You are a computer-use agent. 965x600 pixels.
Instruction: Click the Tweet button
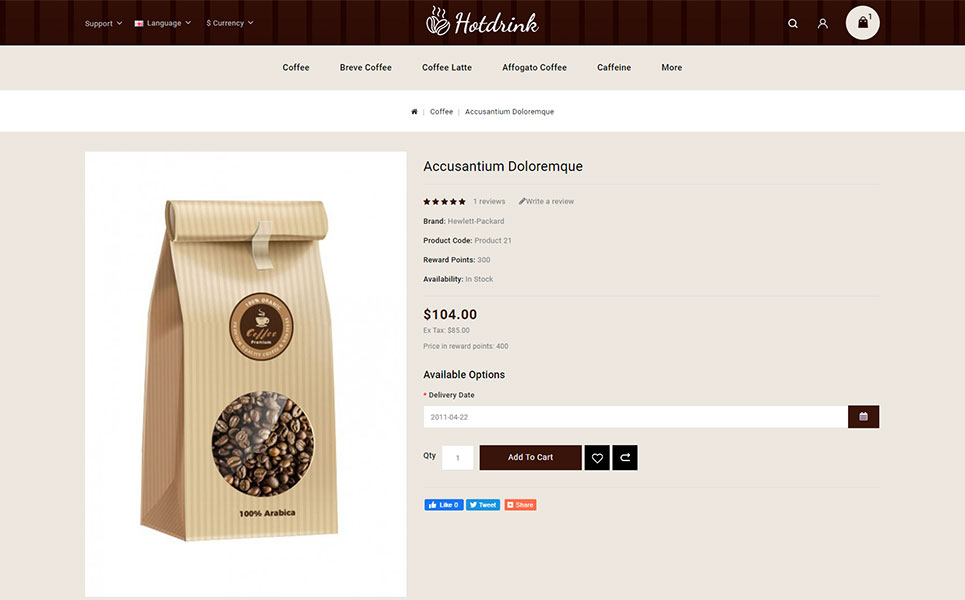click(x=483, y=505)
